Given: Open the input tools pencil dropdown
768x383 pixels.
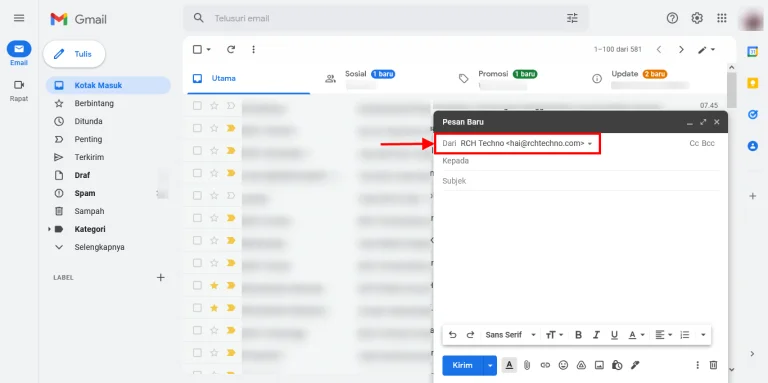Looking at the screenshot, I should (706, 49).
